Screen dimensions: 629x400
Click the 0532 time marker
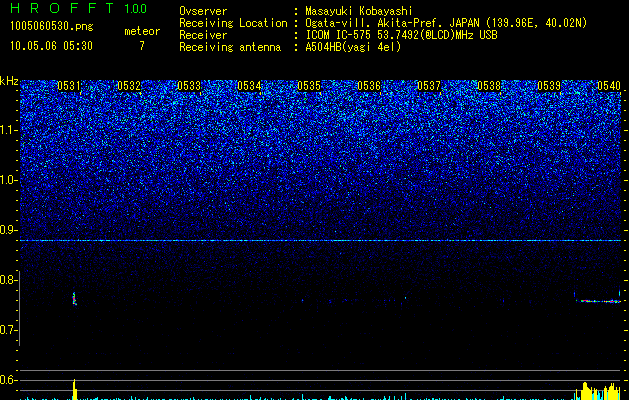pyautogui.click(x=129, y=86)
